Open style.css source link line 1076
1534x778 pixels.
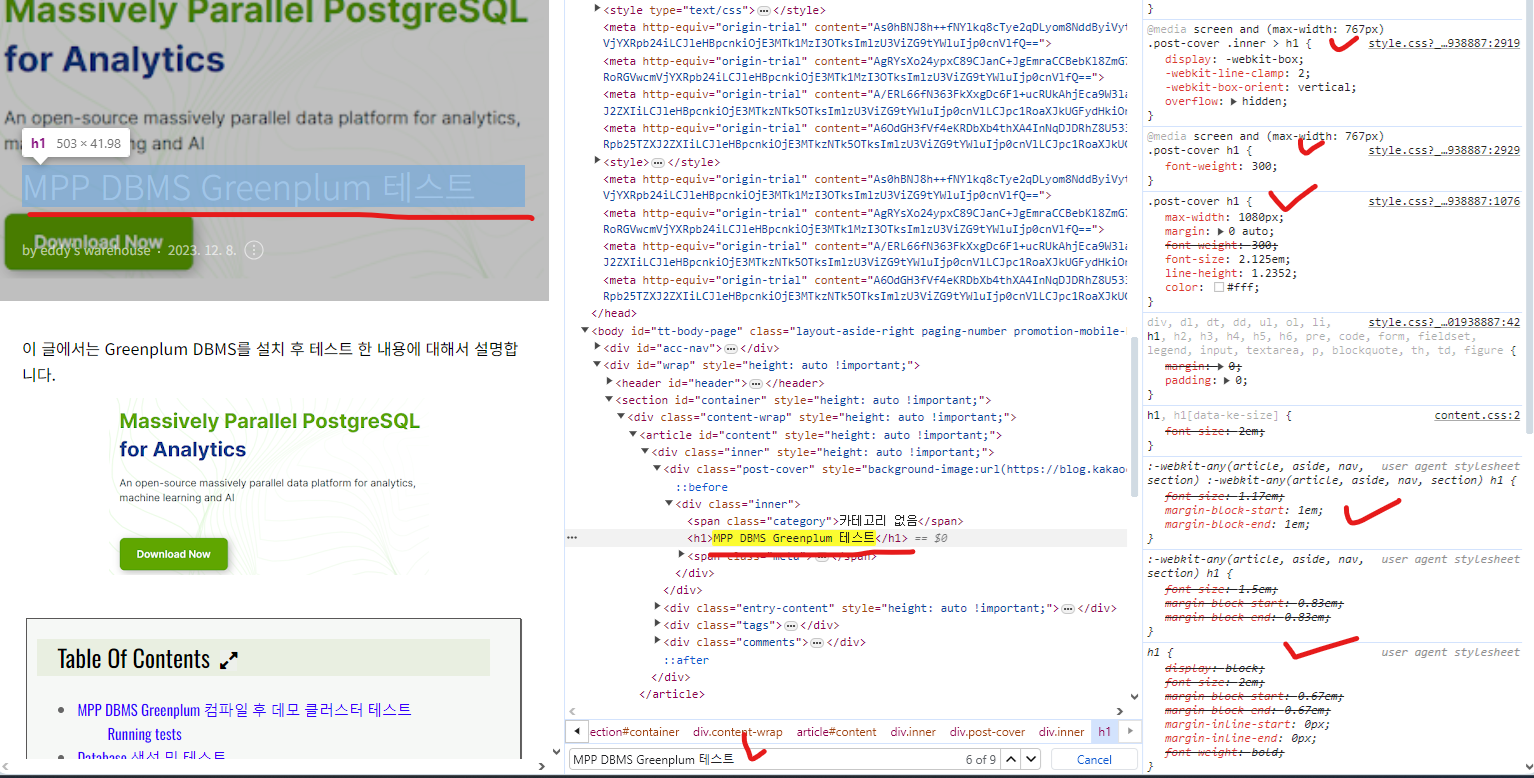tap(1444, 201)
